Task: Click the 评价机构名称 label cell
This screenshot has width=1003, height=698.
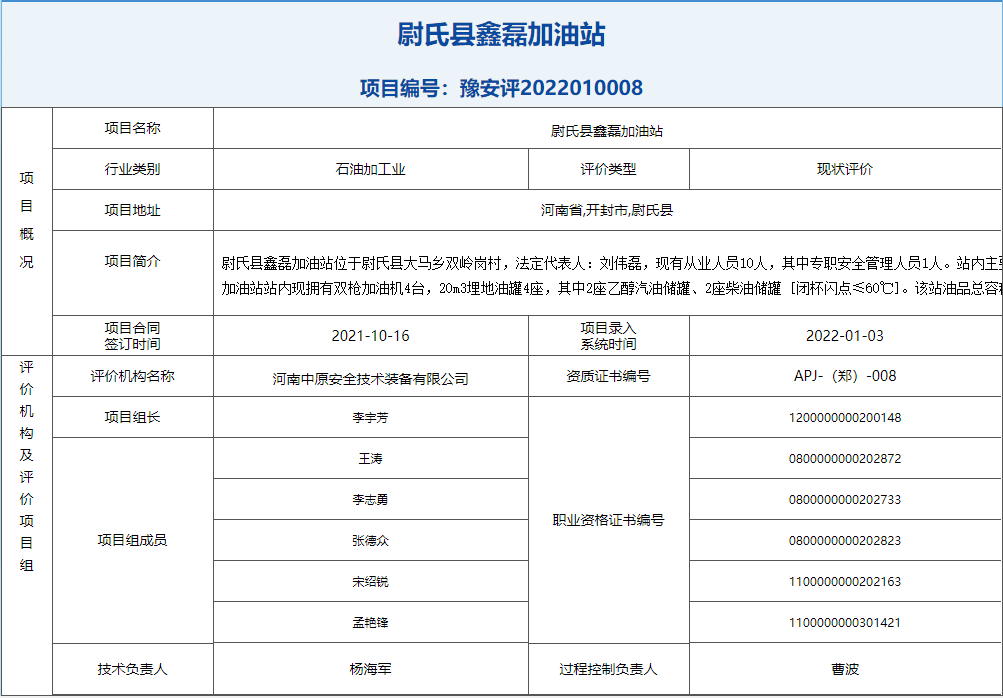Action: tap(132, 376)
